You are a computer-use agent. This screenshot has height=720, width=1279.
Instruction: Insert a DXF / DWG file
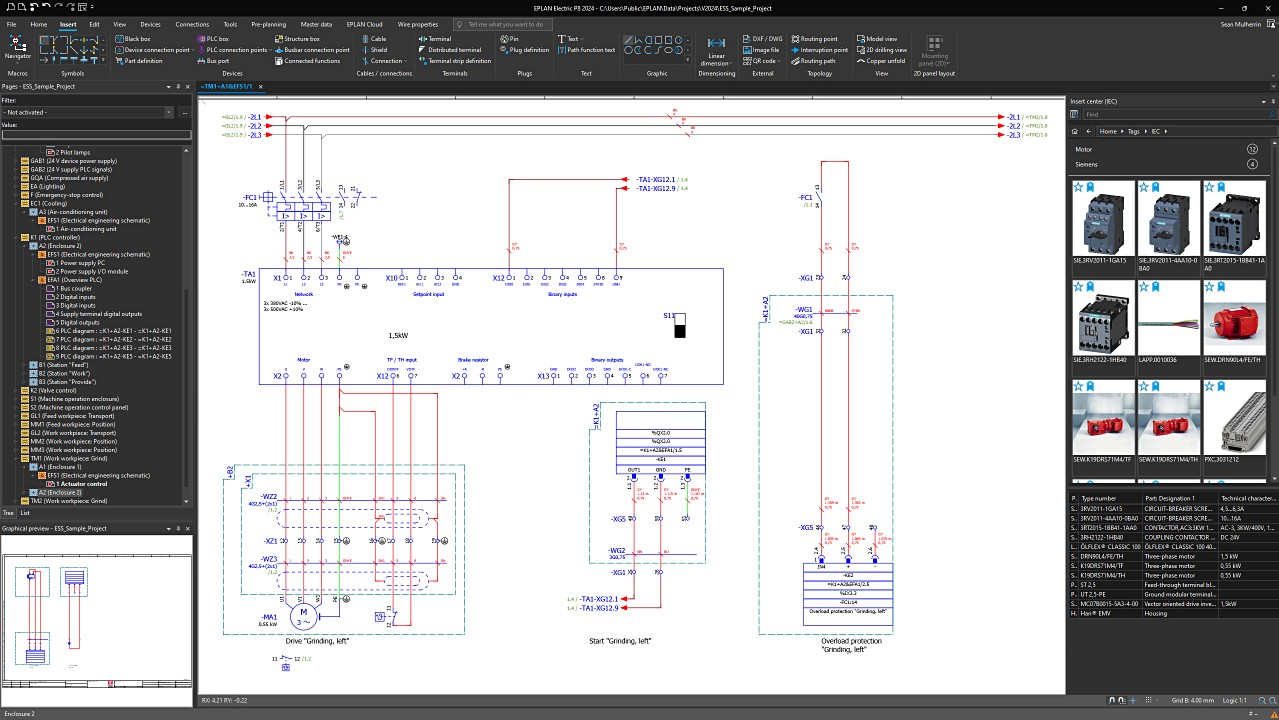(767, 38)
